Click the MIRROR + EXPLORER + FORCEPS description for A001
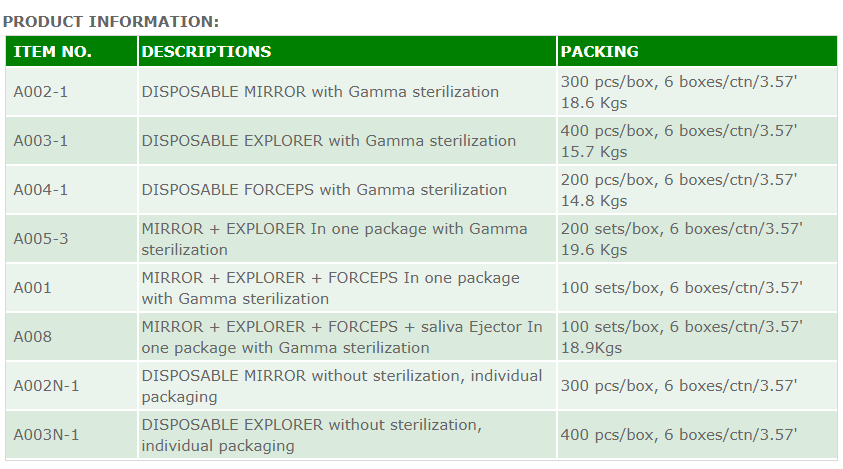The width and height of the screenshot is (843, 469). tap(330, 288)
